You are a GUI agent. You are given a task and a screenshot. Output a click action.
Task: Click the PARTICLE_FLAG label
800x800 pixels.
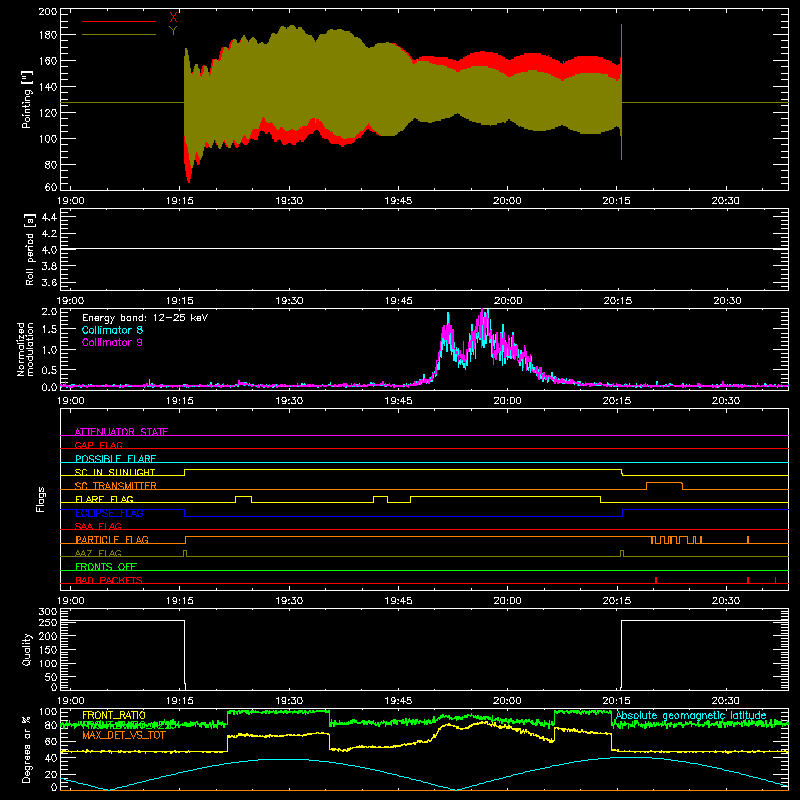112,539
